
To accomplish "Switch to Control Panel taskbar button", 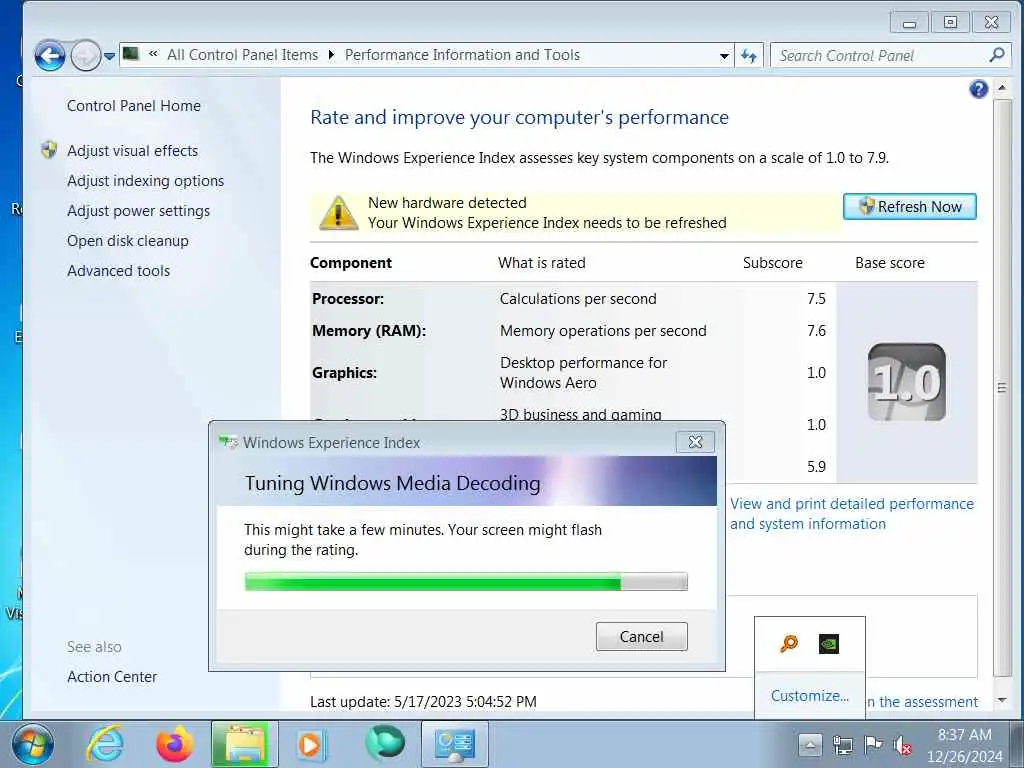I will (x=455, y=744).
